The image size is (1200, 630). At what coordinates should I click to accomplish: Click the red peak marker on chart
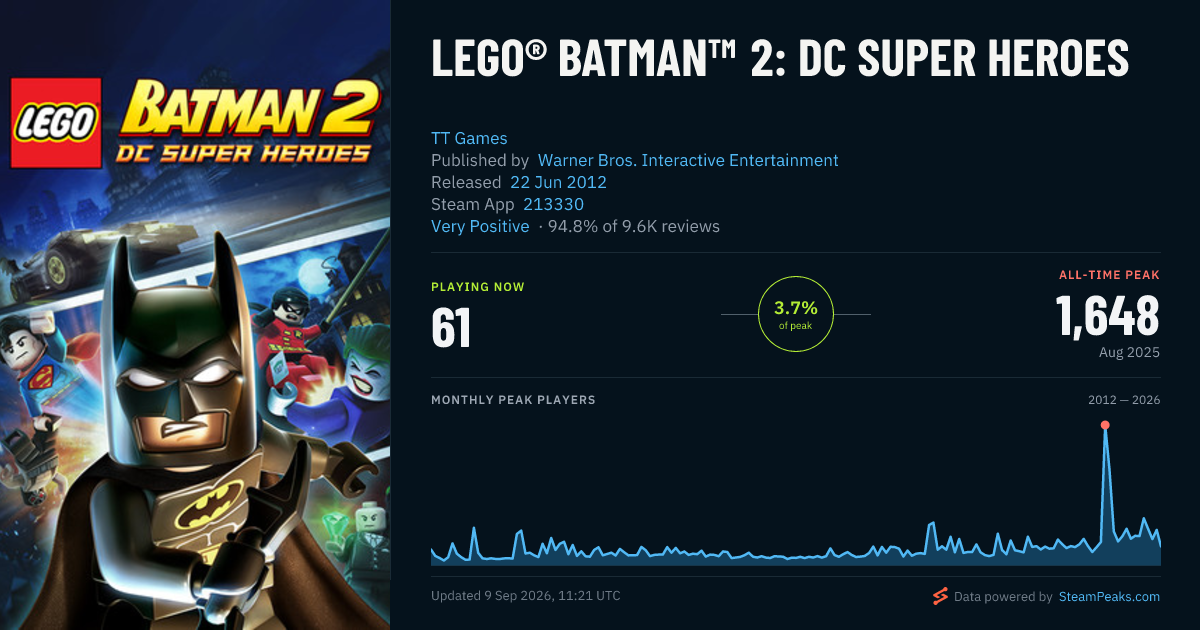pyautogui.click(x=1105, y=425)
